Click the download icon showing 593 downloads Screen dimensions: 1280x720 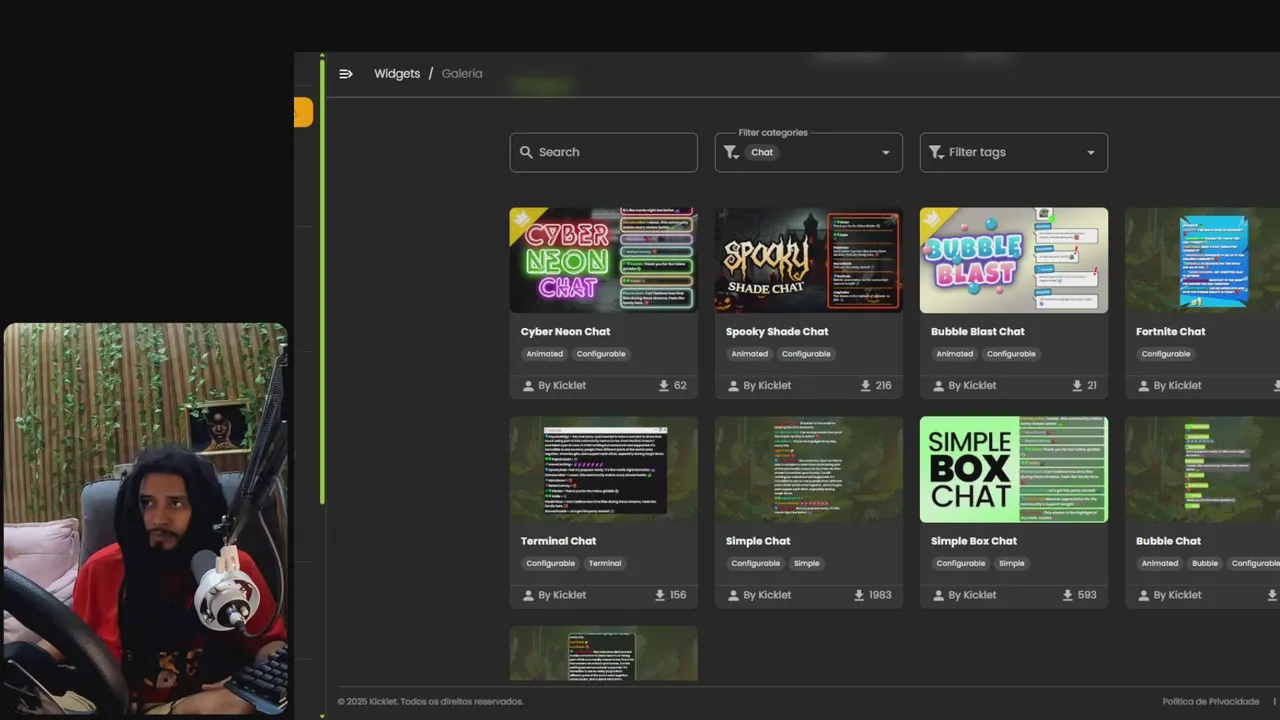[1069, 595]
